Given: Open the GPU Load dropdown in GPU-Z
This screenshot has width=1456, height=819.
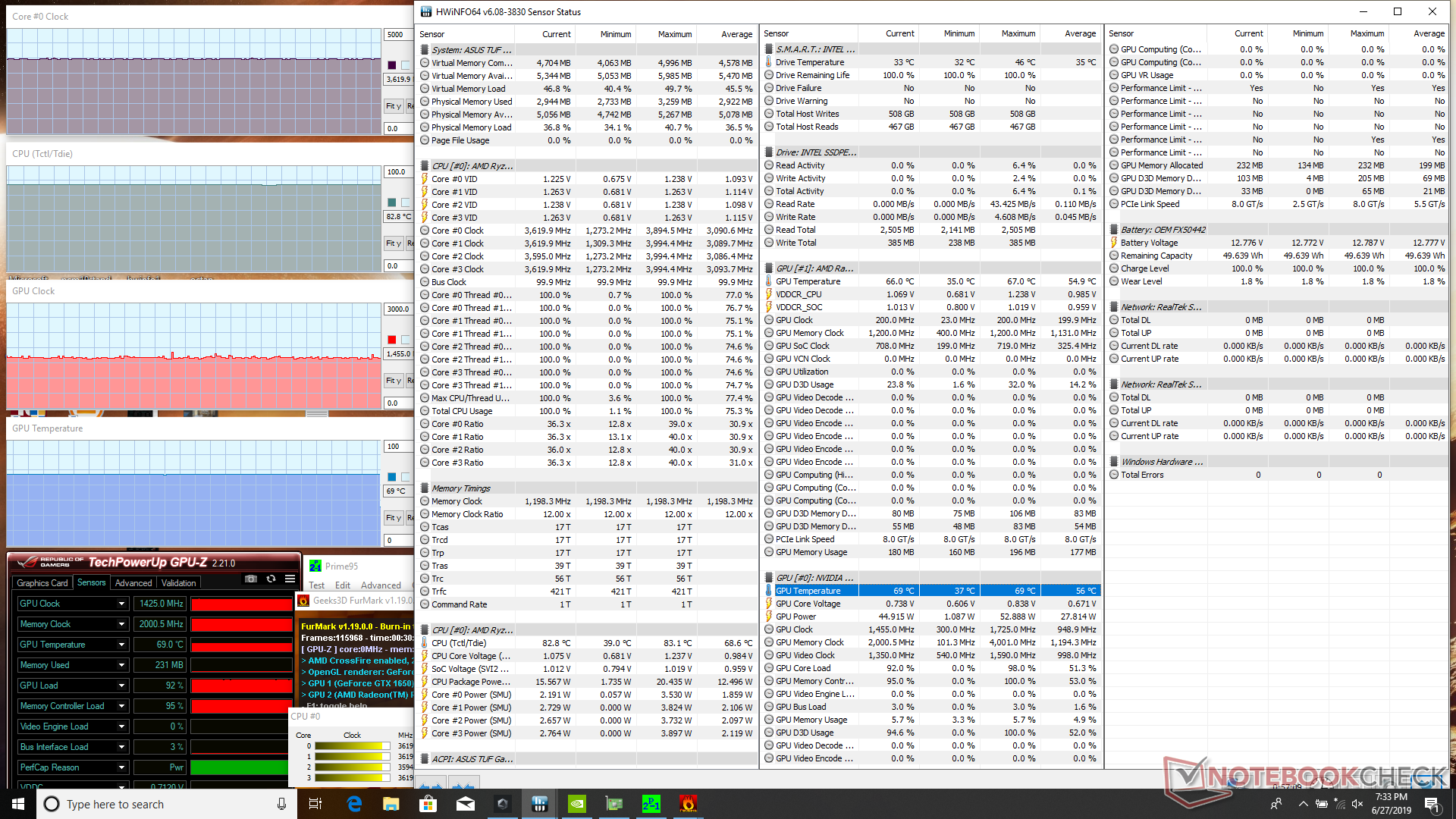Looking at the screenshot, I should pyautogui.click(x=121, y=686).
